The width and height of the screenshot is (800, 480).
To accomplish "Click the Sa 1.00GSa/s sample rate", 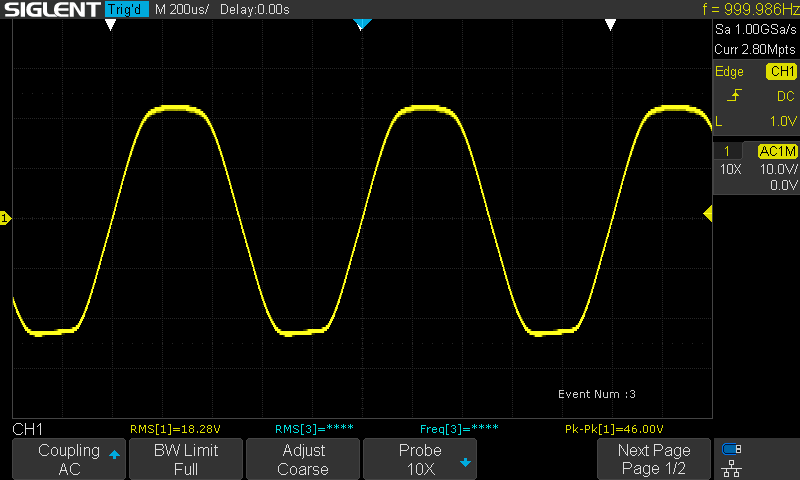I will point(756,30).
